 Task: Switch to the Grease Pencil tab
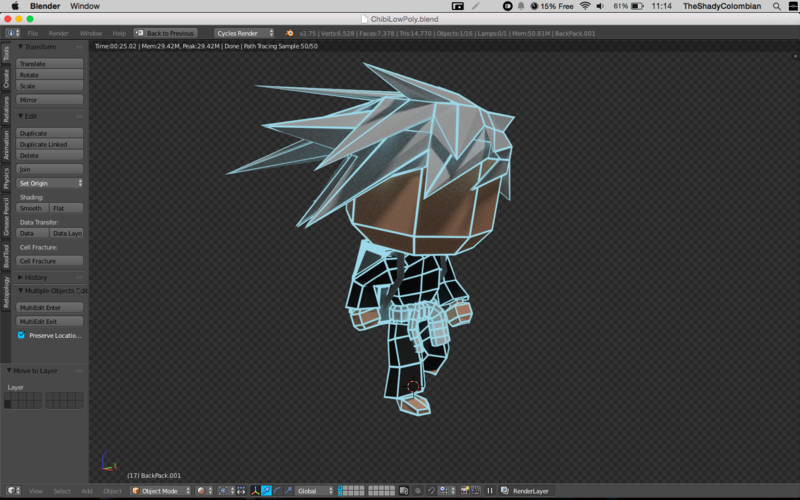click(x=6, y=217)
